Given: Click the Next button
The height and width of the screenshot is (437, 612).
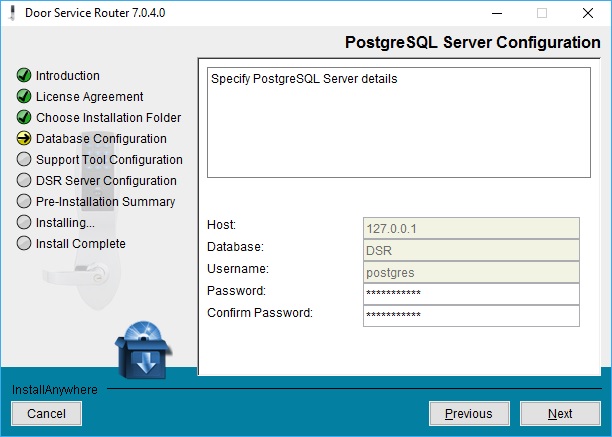Looking at the screenshot, I should 560,414.
